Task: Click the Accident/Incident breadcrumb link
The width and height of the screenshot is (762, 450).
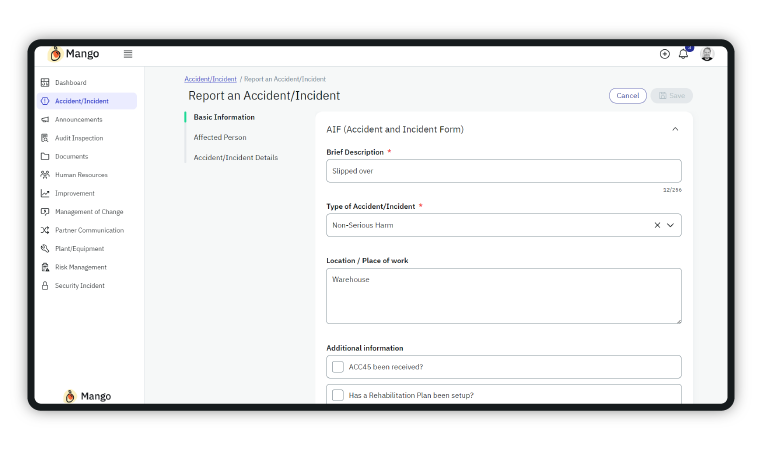Action: pyautogui.click(x=210, y=79)
